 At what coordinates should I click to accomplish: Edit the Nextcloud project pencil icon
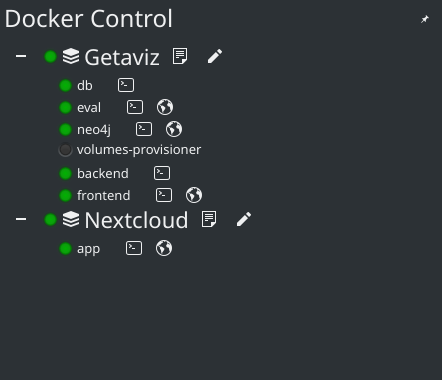pyautogui.click(x=244, y=219)
